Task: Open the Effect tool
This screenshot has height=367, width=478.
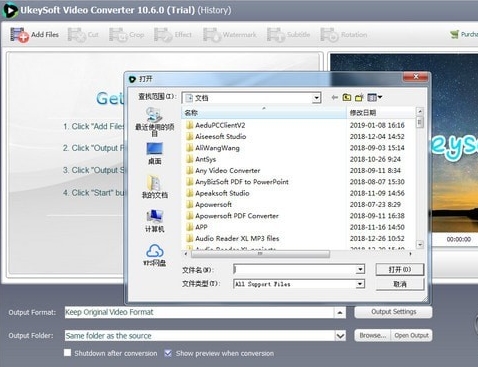Action: 173,35
